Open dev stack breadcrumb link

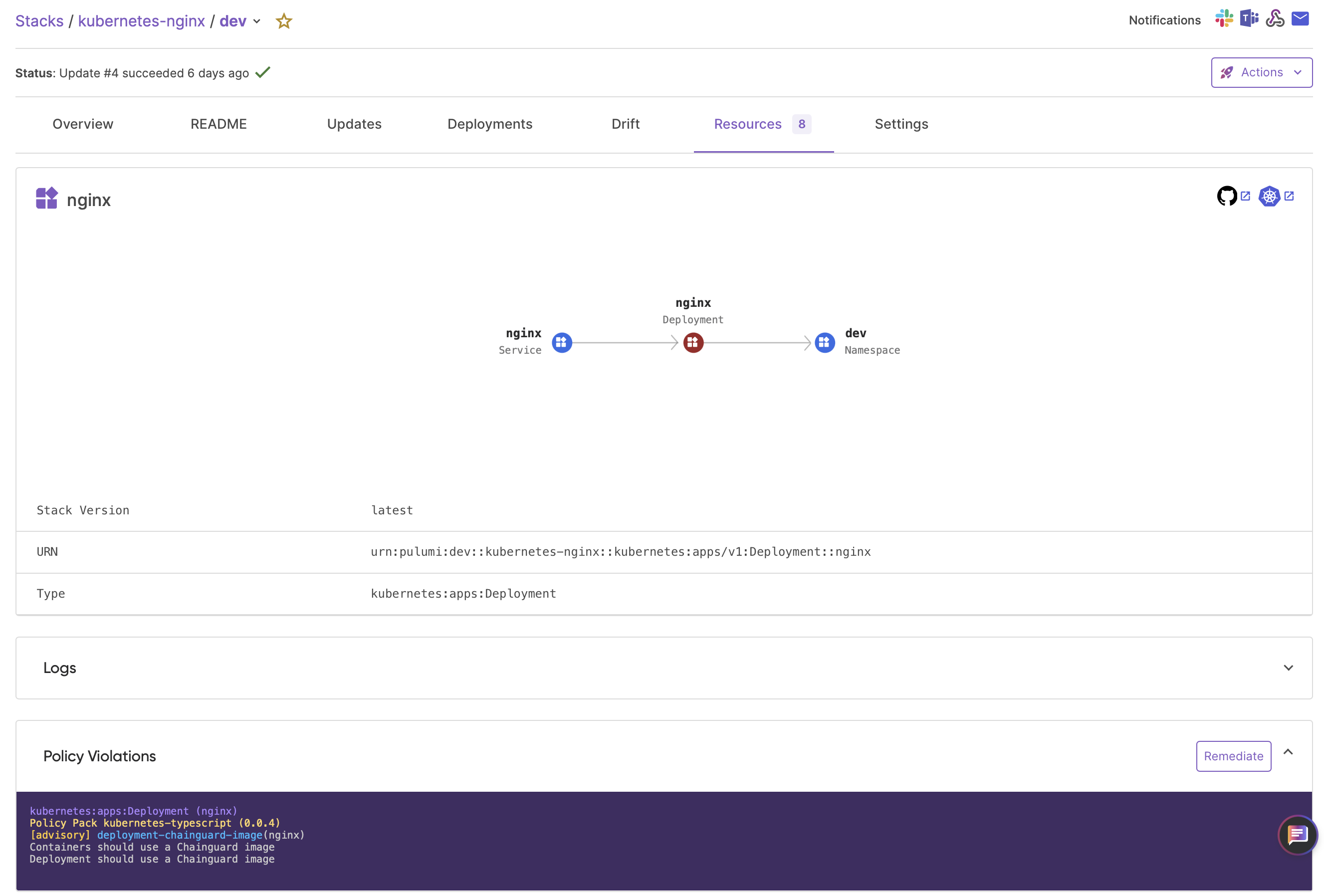coord(233,21)
